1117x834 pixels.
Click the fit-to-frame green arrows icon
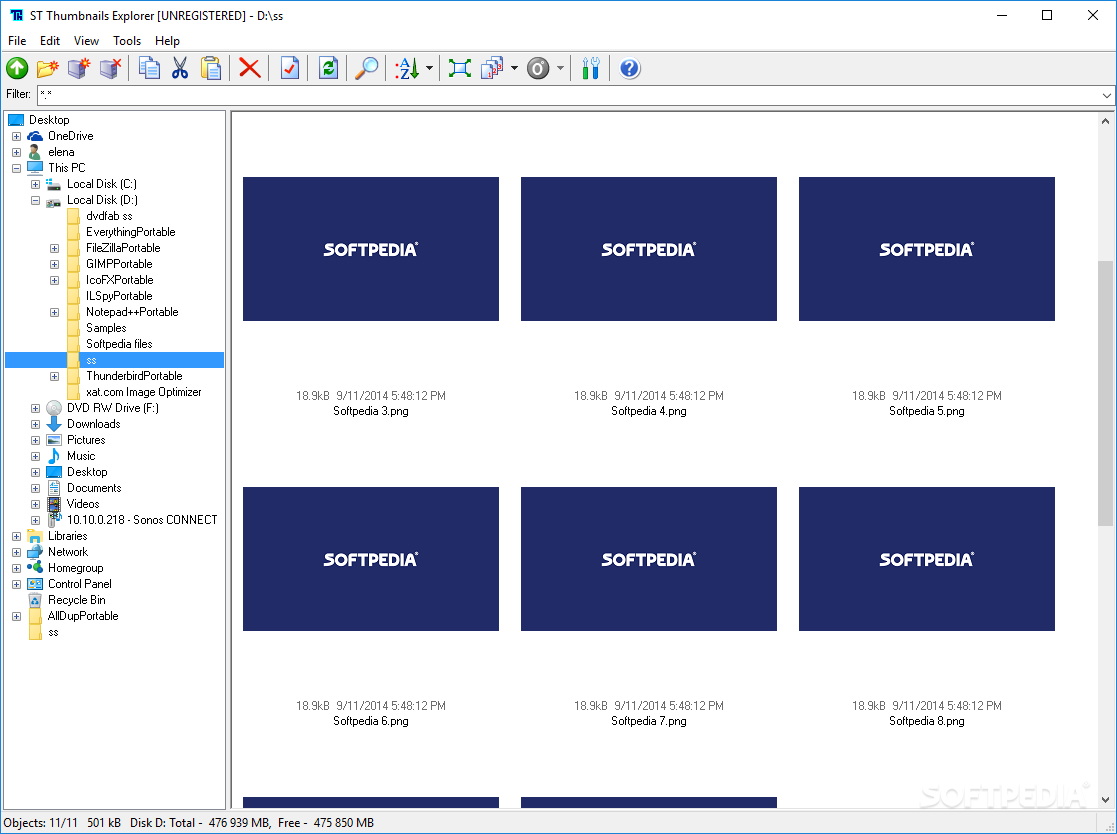[x=459, y=68]
